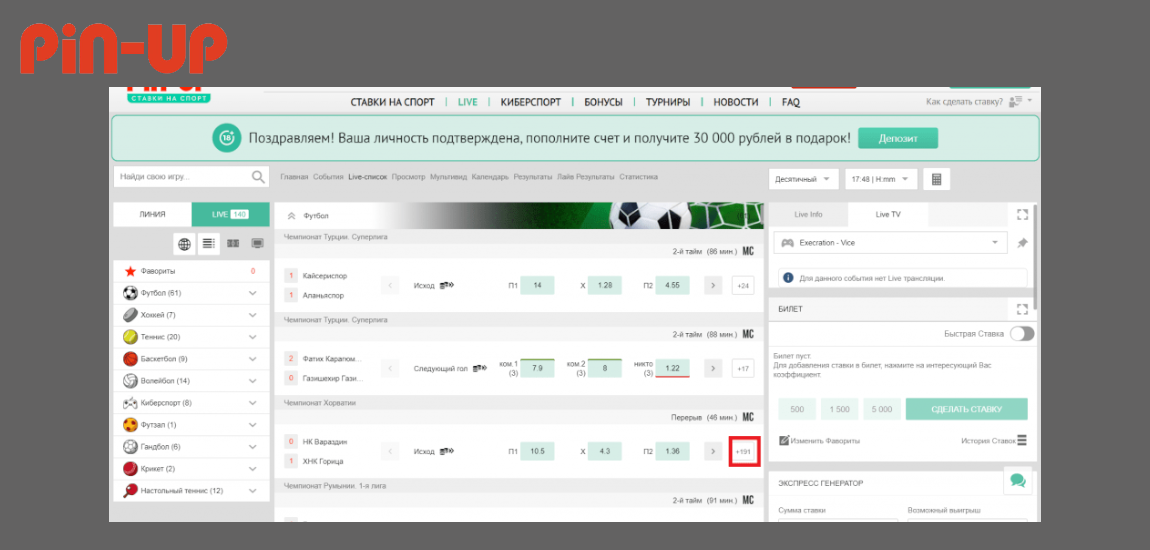
Task: Open the Календарь link
Action: pos(490,177)
